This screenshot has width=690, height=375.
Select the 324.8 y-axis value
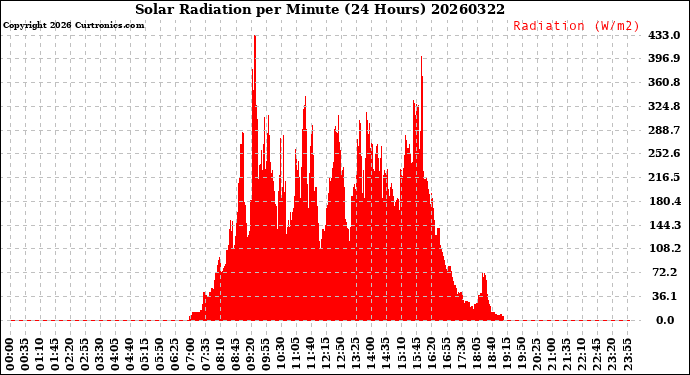(664, 106)
